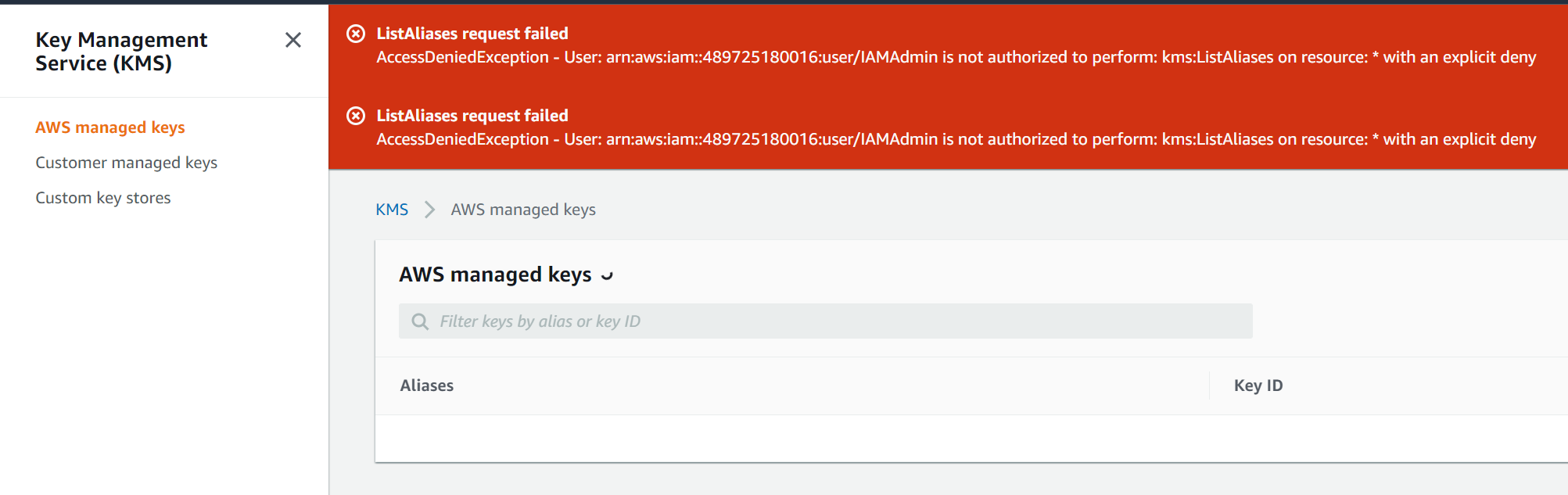Click the first ListAliases request failed heading

[472, 34]
